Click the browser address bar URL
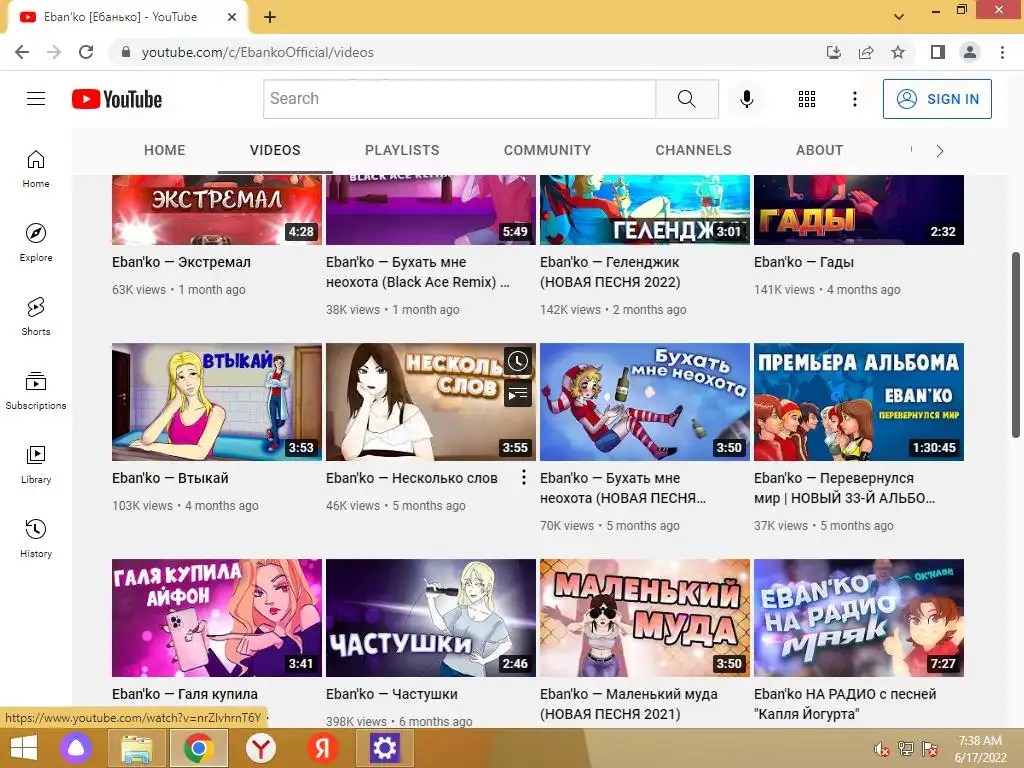The image size is (1024, 768). point(257,52)
